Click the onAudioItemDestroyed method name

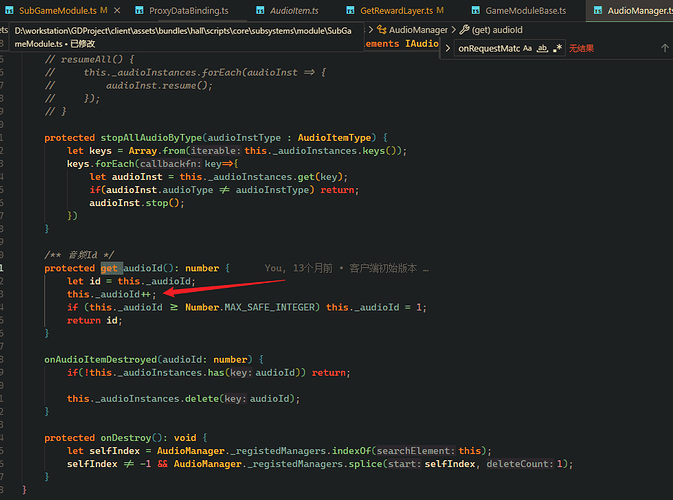click(100, 360)
